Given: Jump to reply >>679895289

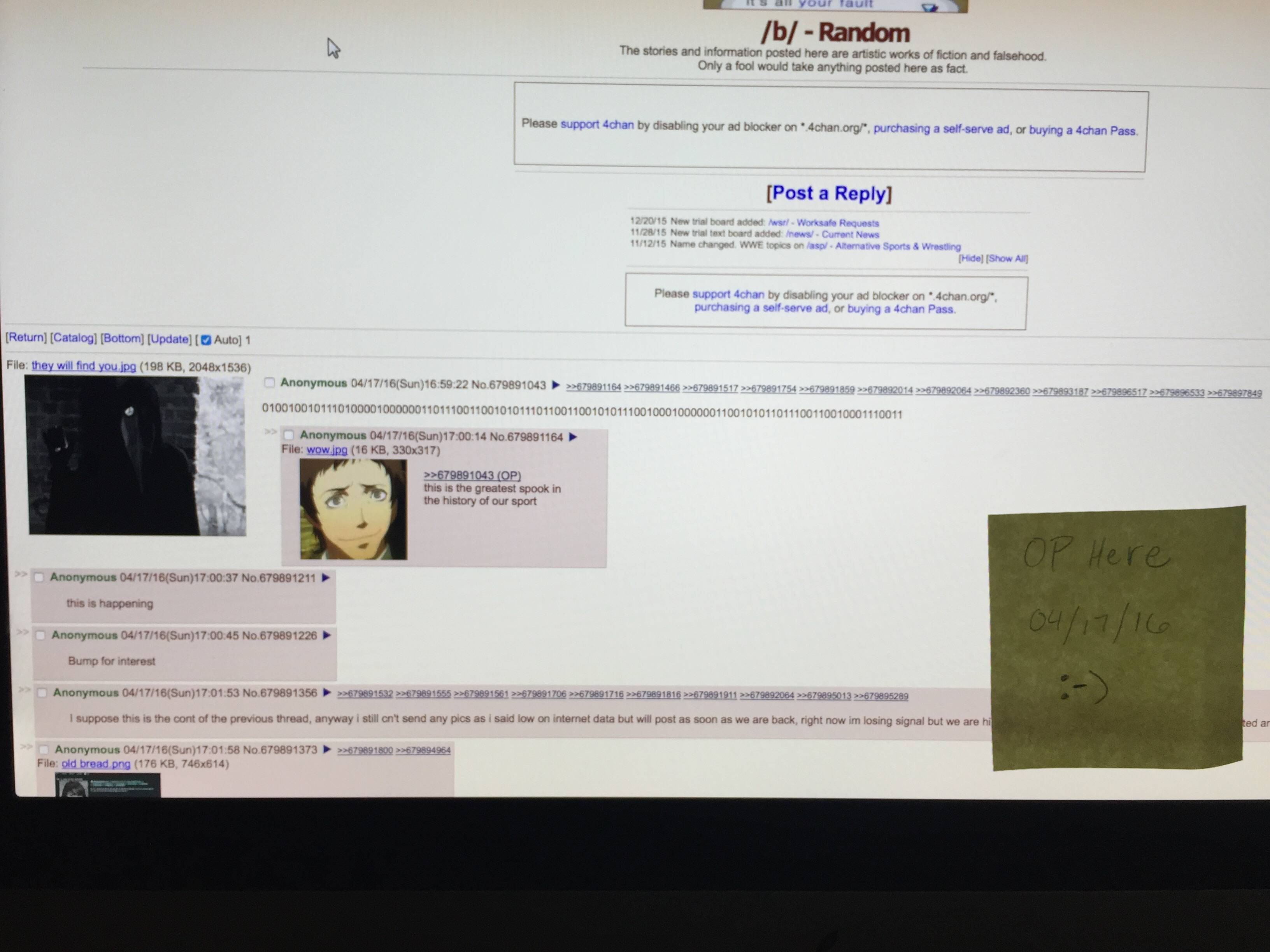Looking at the screenshot, I should coord(881,696).
